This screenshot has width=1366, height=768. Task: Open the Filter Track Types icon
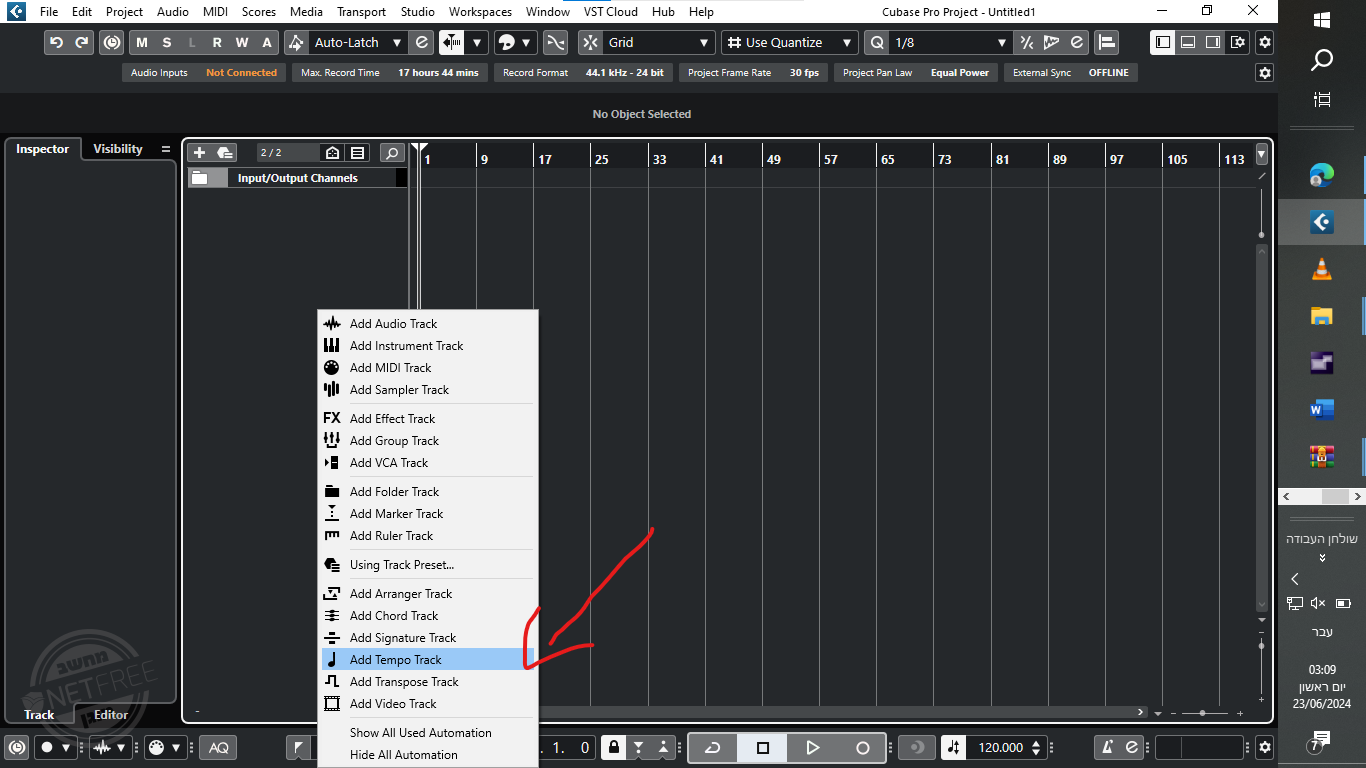(x=357, y=152)
